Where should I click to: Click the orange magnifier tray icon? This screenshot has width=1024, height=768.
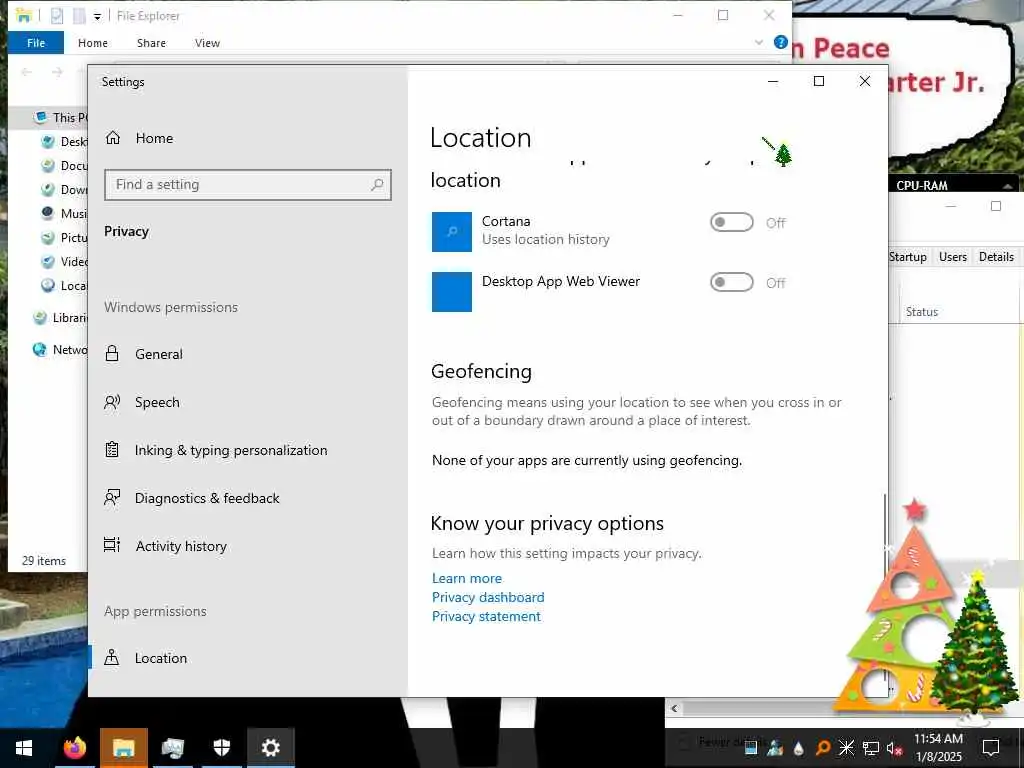point(823,748)
